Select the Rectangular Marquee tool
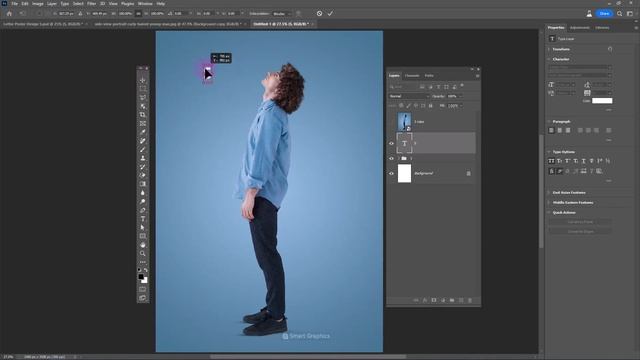The width and height of the screenshot is (640, 360). click(x=142, y=89)
